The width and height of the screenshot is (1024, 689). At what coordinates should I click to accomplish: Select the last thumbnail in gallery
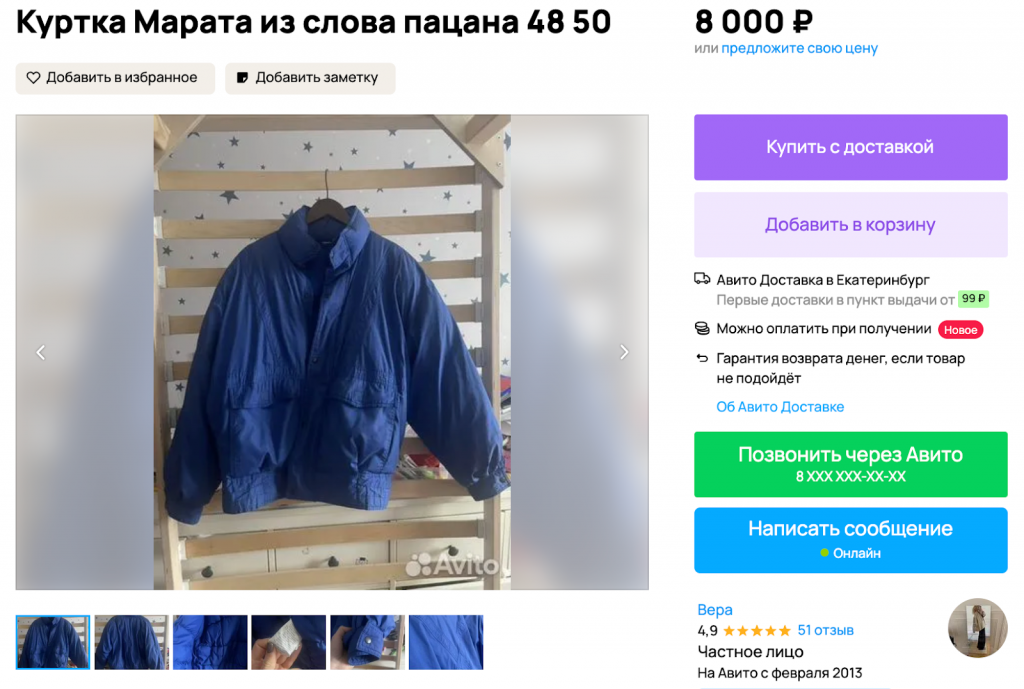[445, 642]
